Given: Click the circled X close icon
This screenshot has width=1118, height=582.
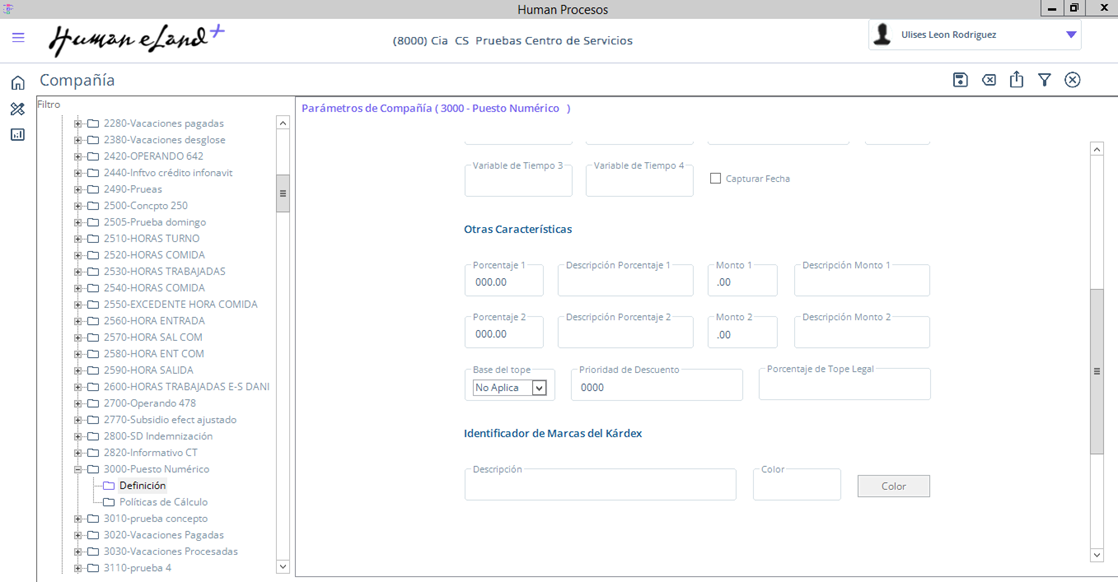Looking at the screenshot, I should 1072,80.
